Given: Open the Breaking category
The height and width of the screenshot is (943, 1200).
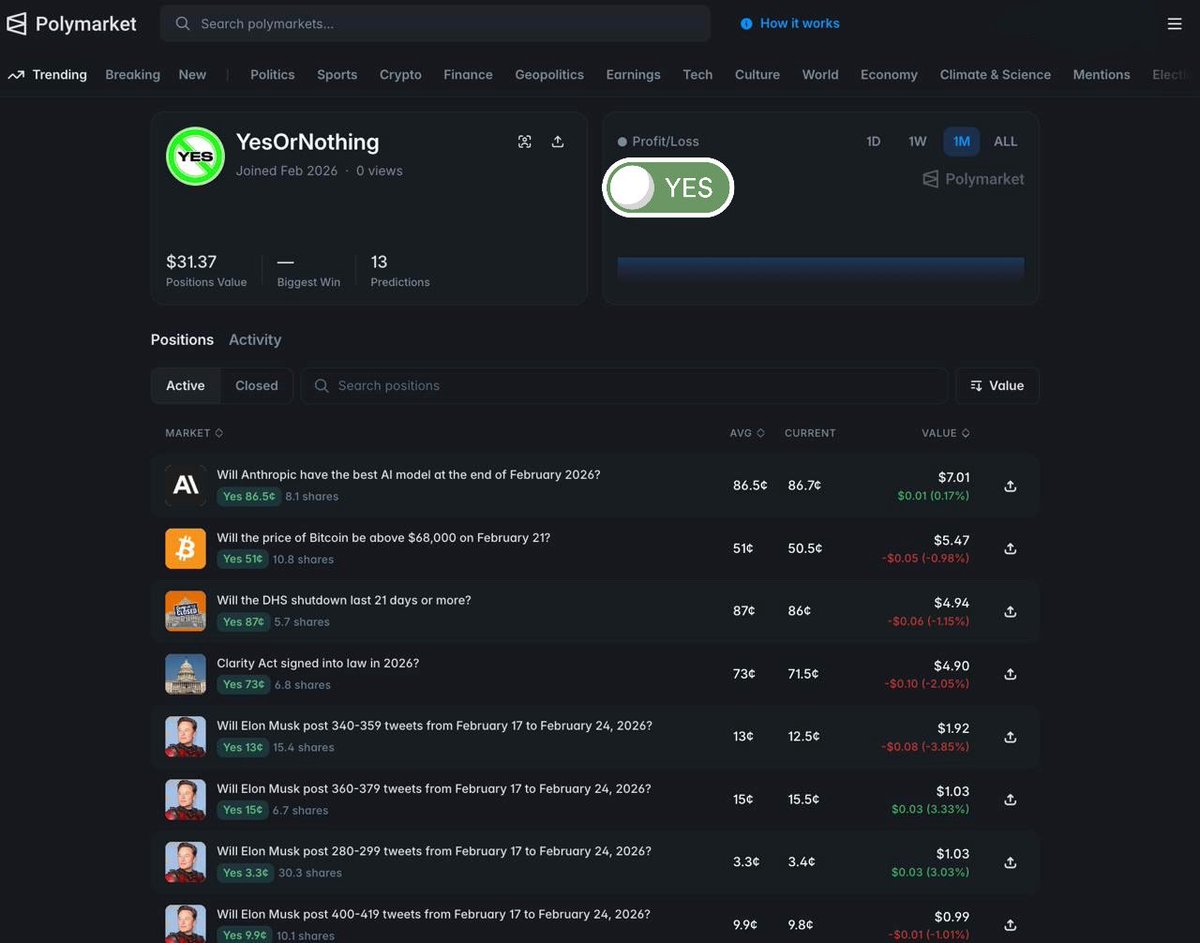Looking at the screenshot, I should click(x=132, y=75).
